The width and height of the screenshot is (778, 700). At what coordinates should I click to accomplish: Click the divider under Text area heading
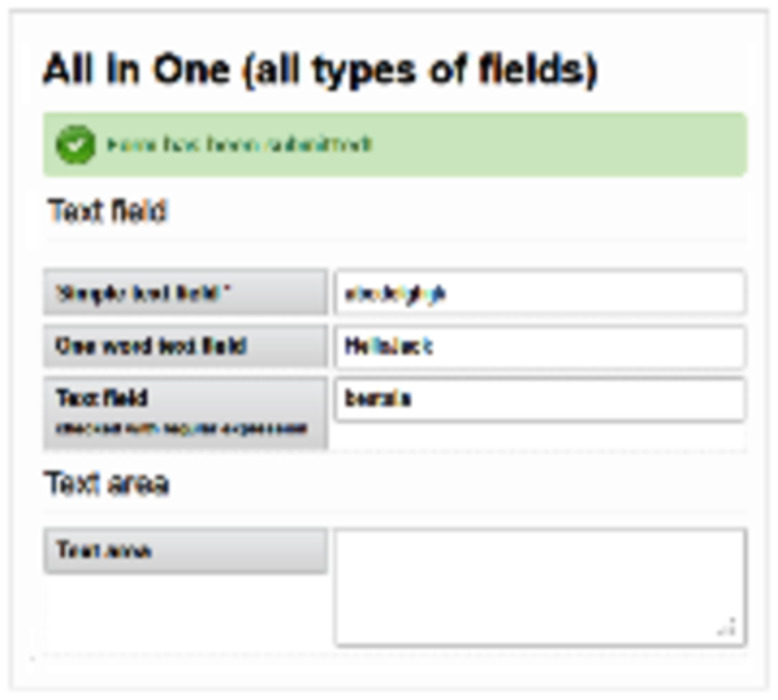[395, 512]
